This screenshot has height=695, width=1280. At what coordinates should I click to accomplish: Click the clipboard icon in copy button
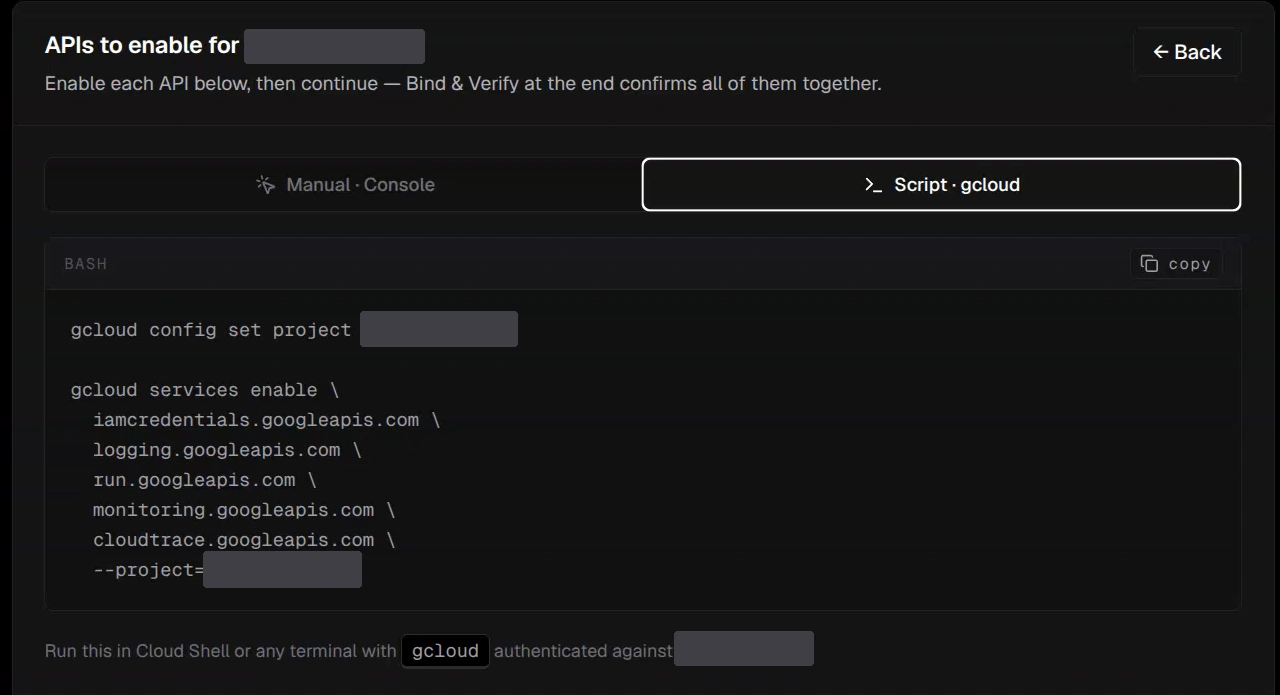point(1150,264)
